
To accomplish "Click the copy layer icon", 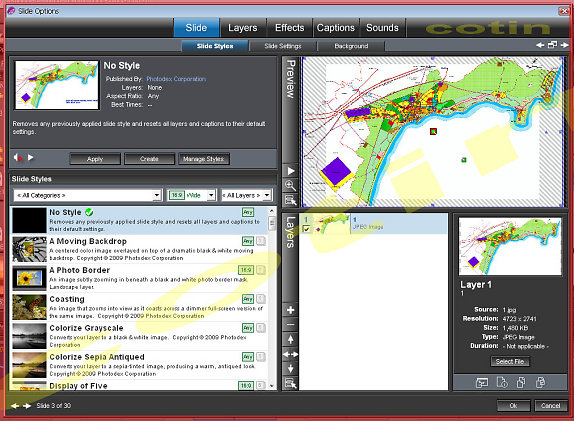I will (x=521, y=383).
